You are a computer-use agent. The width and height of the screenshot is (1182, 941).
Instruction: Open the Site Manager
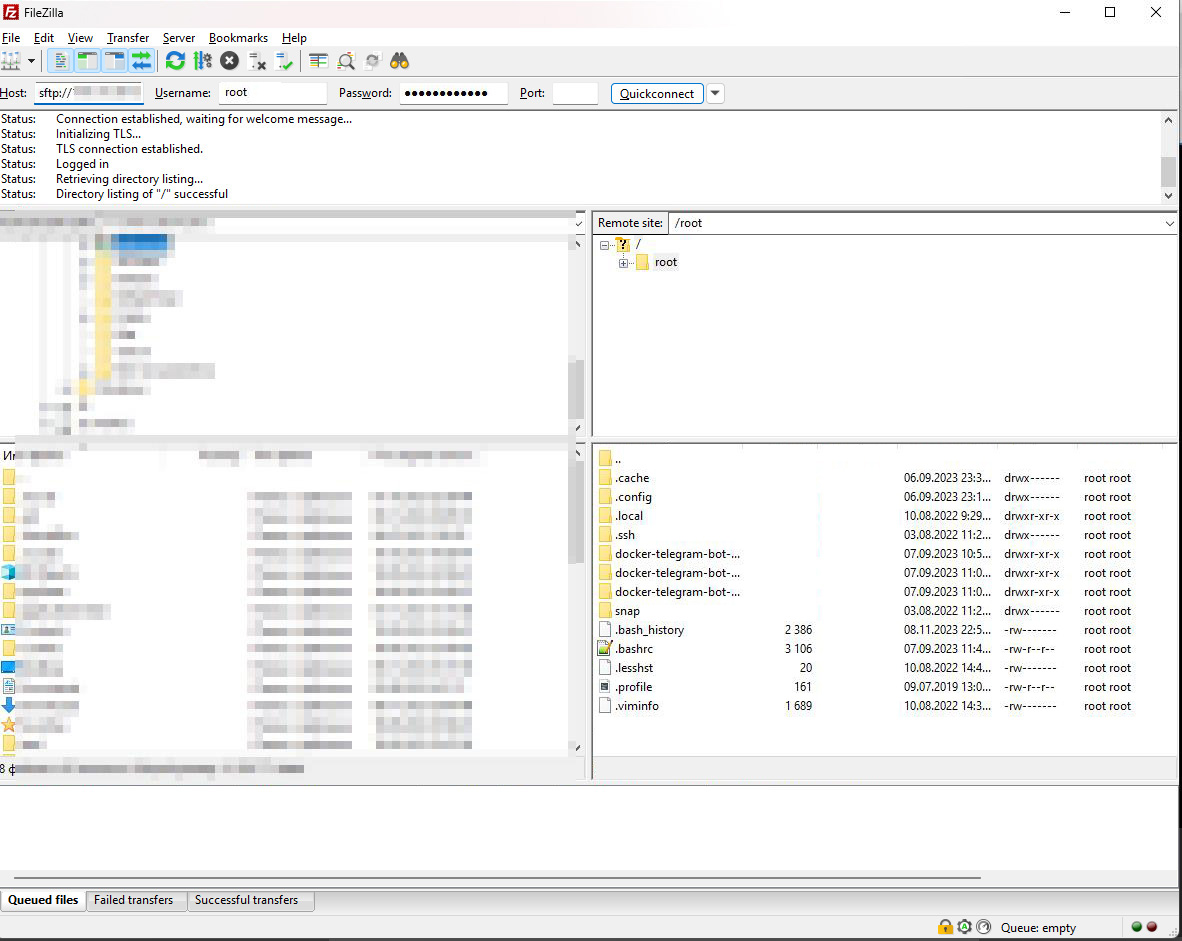coord(11,61)
